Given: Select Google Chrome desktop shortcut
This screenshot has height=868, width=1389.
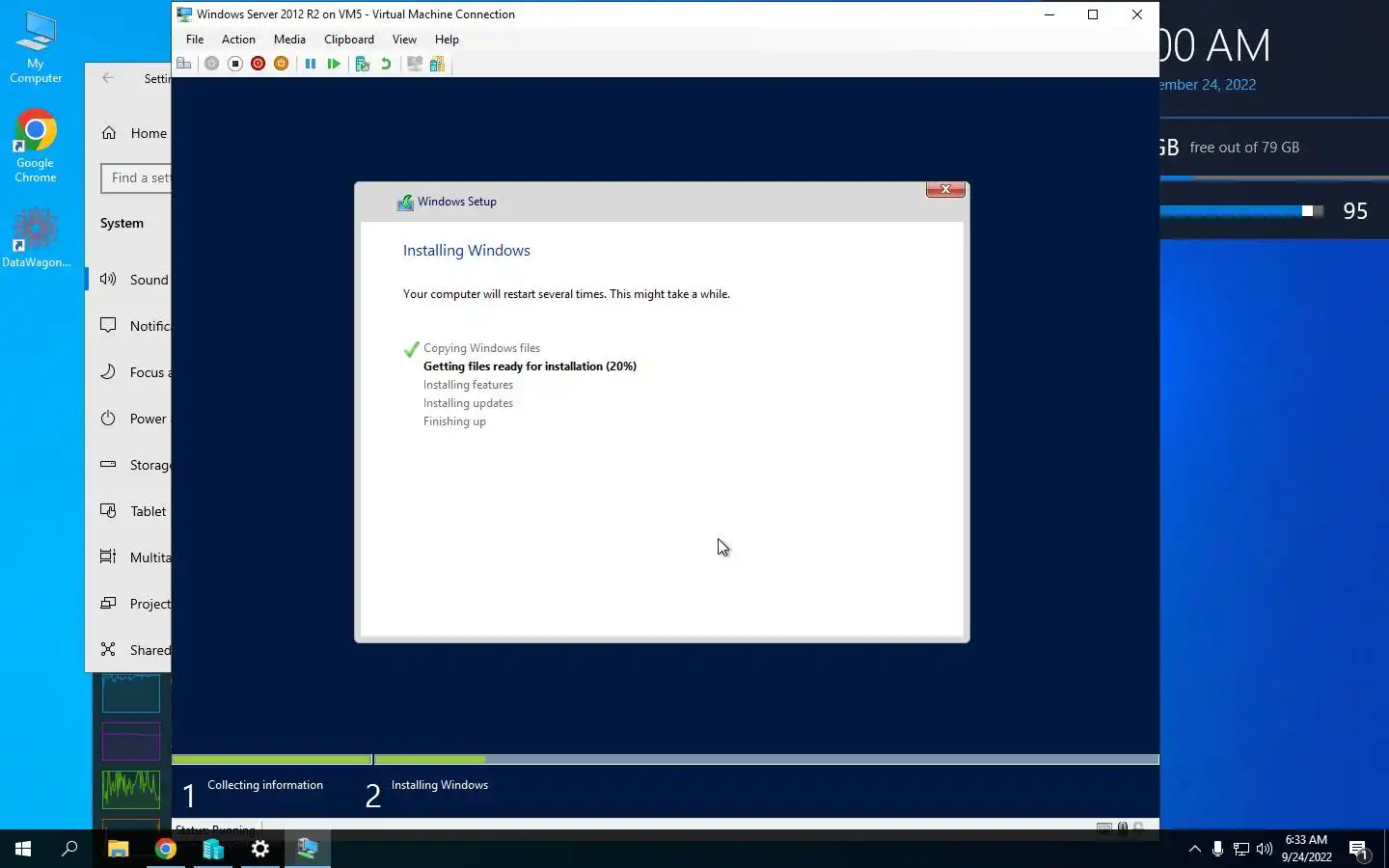Looking at the screenshot, I should [36, 146].
